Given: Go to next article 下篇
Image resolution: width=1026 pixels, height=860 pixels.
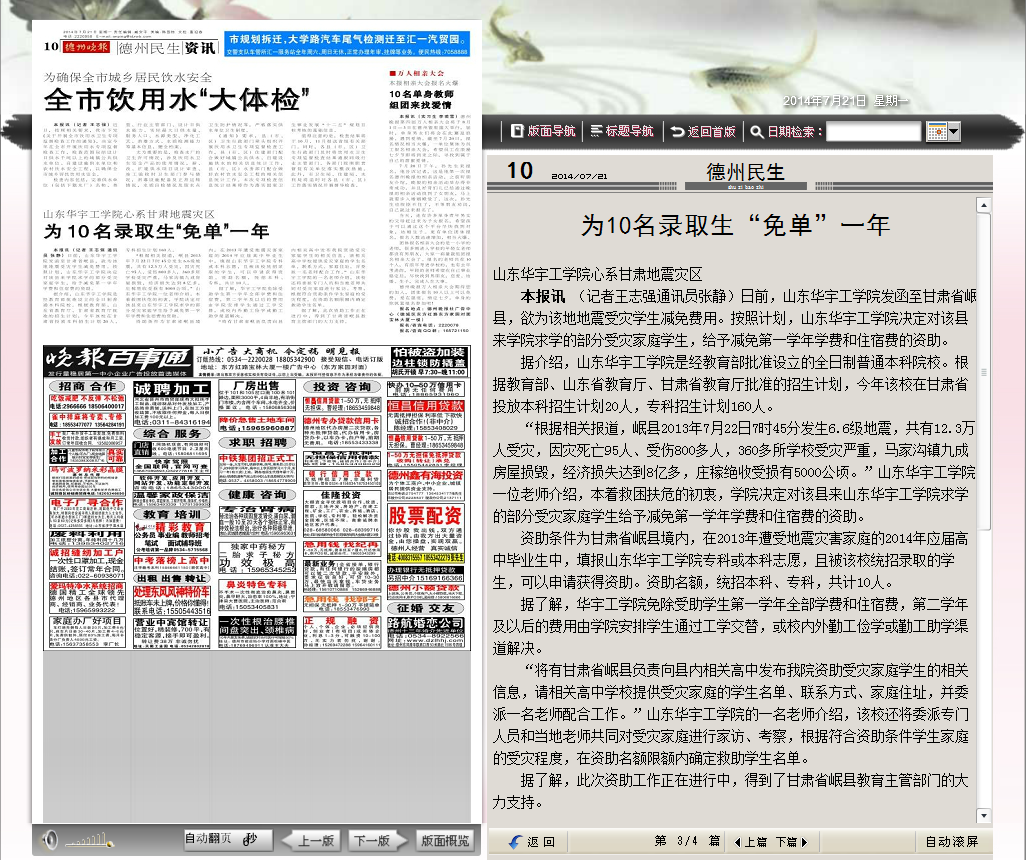Looking at the screenshot, I should (790, 841).
